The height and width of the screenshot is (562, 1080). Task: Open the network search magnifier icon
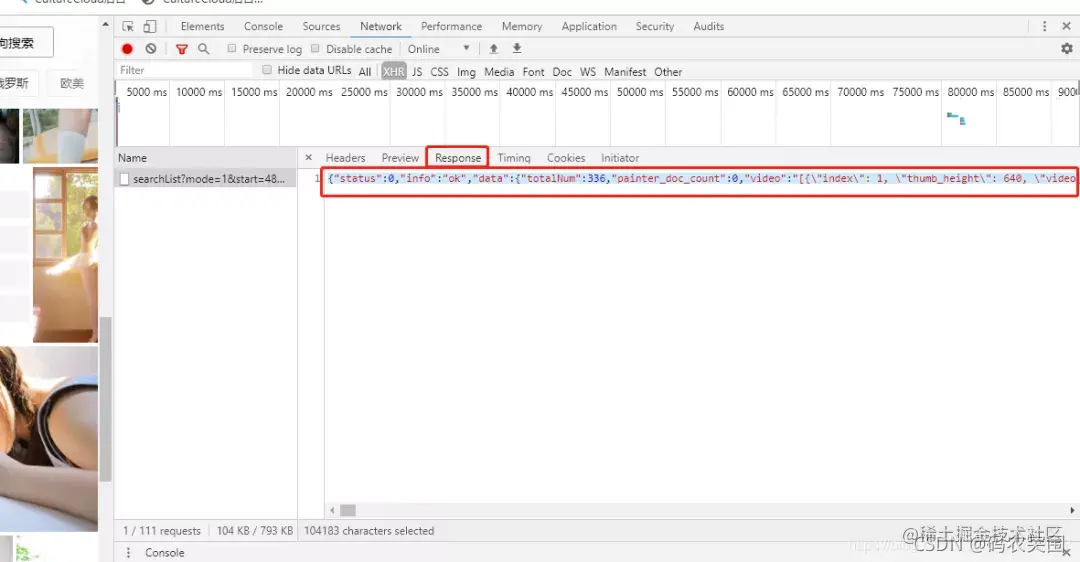tap(203, 49)
